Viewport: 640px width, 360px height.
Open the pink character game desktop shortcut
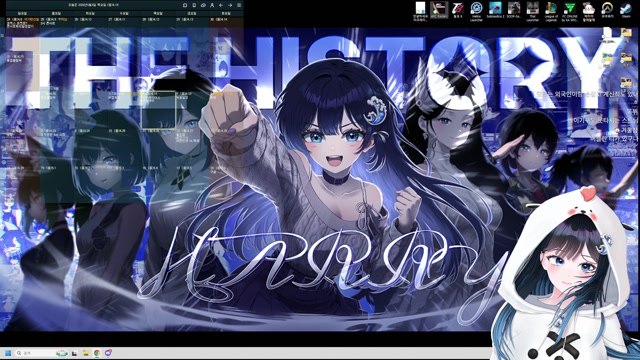click(x=588, y=11)
